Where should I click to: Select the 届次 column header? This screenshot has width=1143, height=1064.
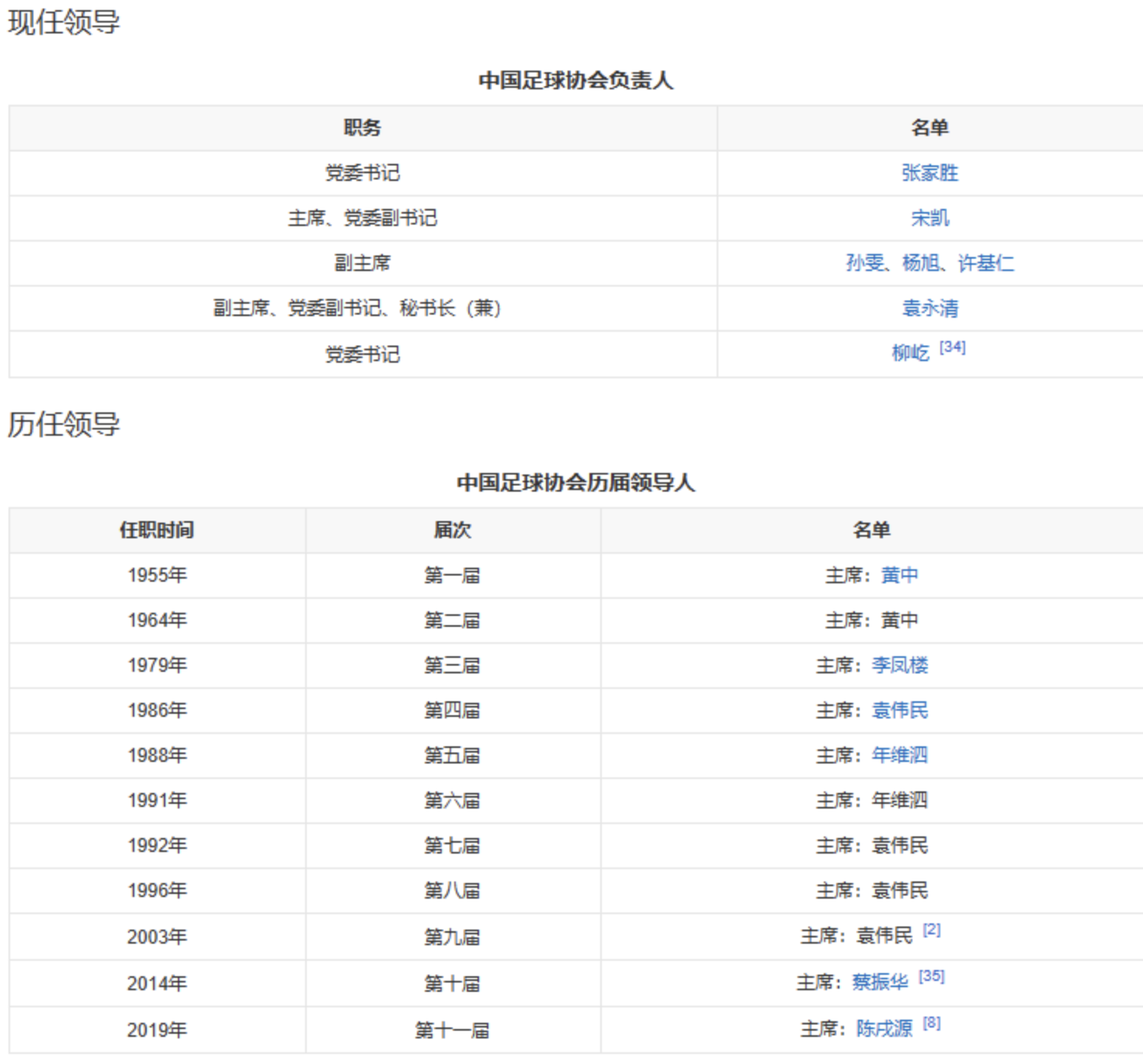coord(453,530)
